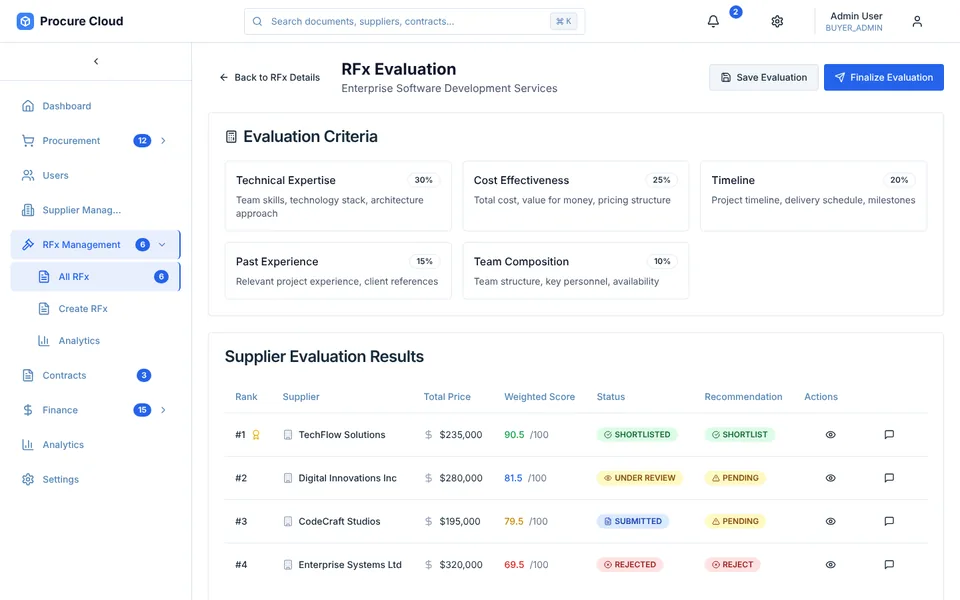Viewport: 960px width, 600px height.
Task: Click the REJECT recommendation badge
Action: coord(732,564)
